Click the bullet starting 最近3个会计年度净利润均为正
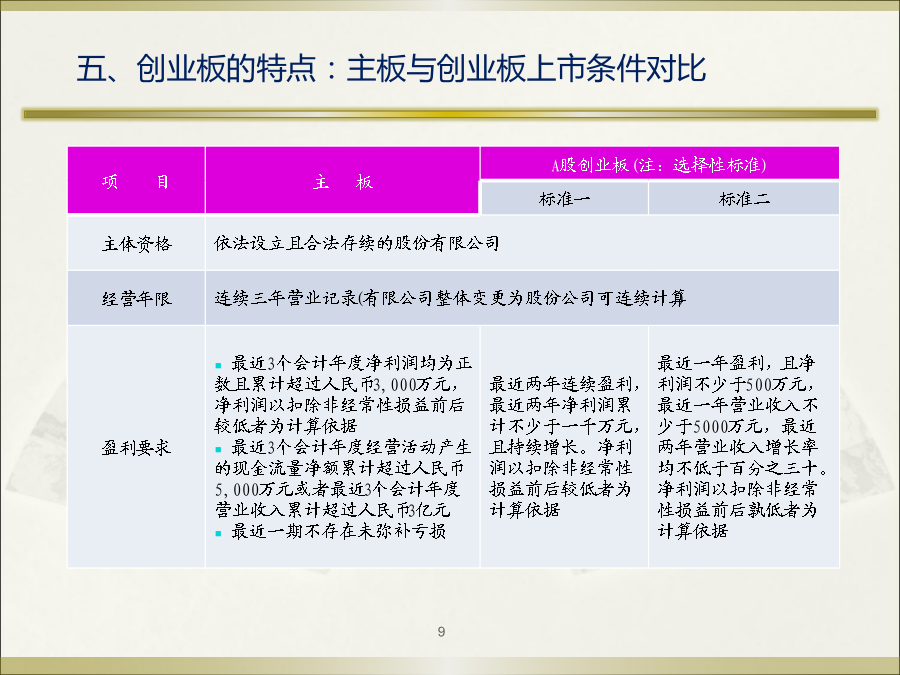Image resolution: width=900 pixels, height=675 pixels. [343, 394]
